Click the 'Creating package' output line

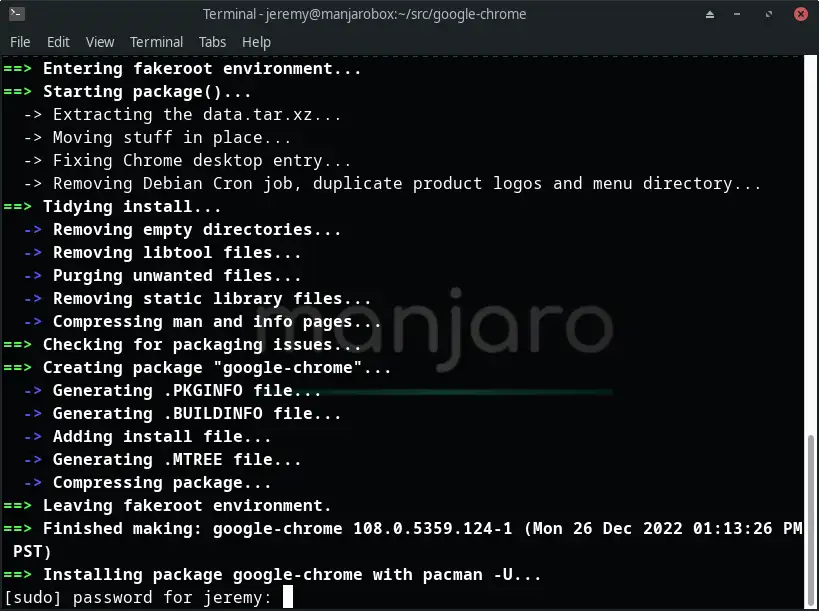[200, 367]
